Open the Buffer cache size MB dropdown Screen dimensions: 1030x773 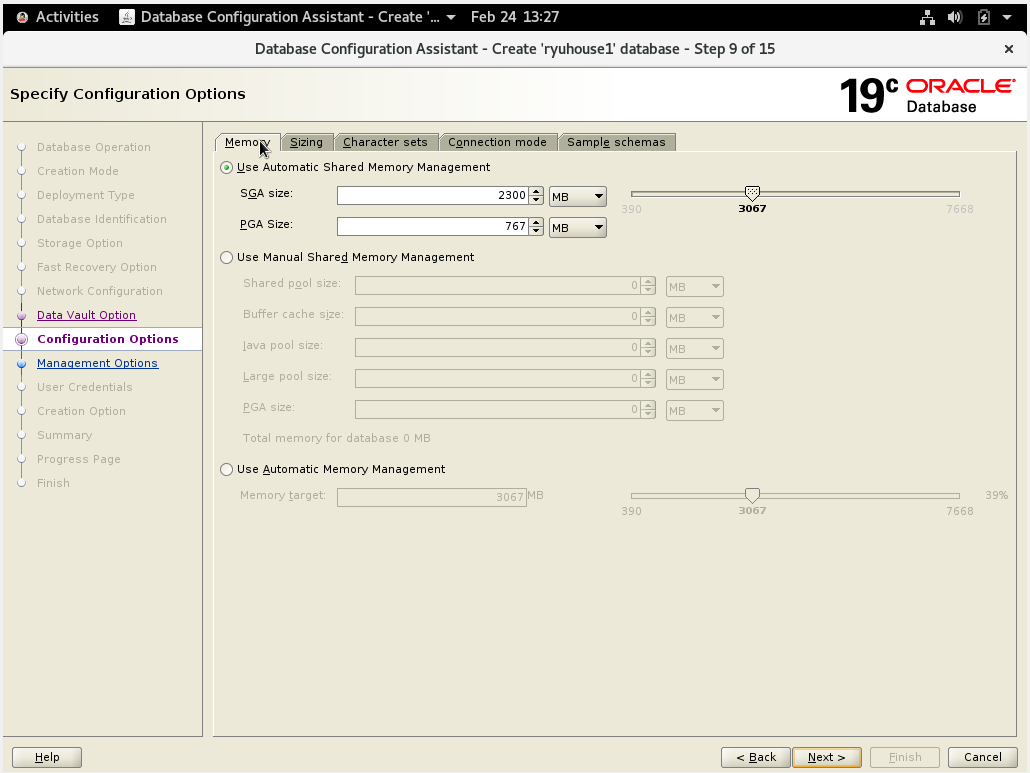coord(694,318)
